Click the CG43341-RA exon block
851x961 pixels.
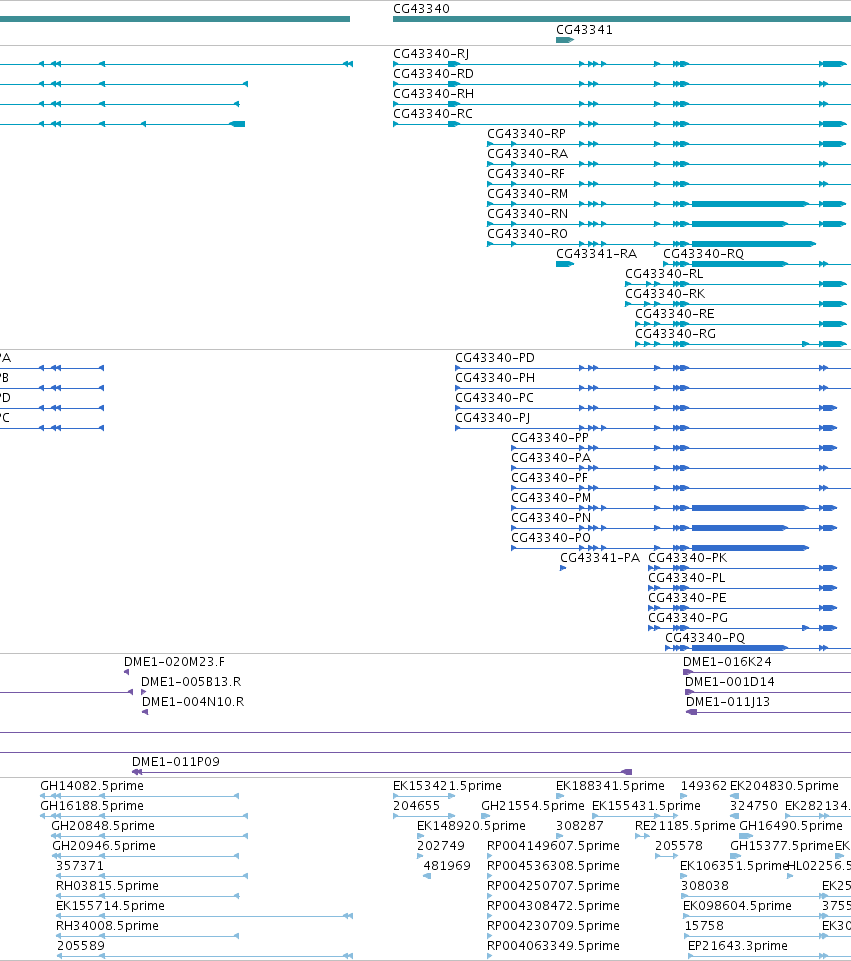565,264
